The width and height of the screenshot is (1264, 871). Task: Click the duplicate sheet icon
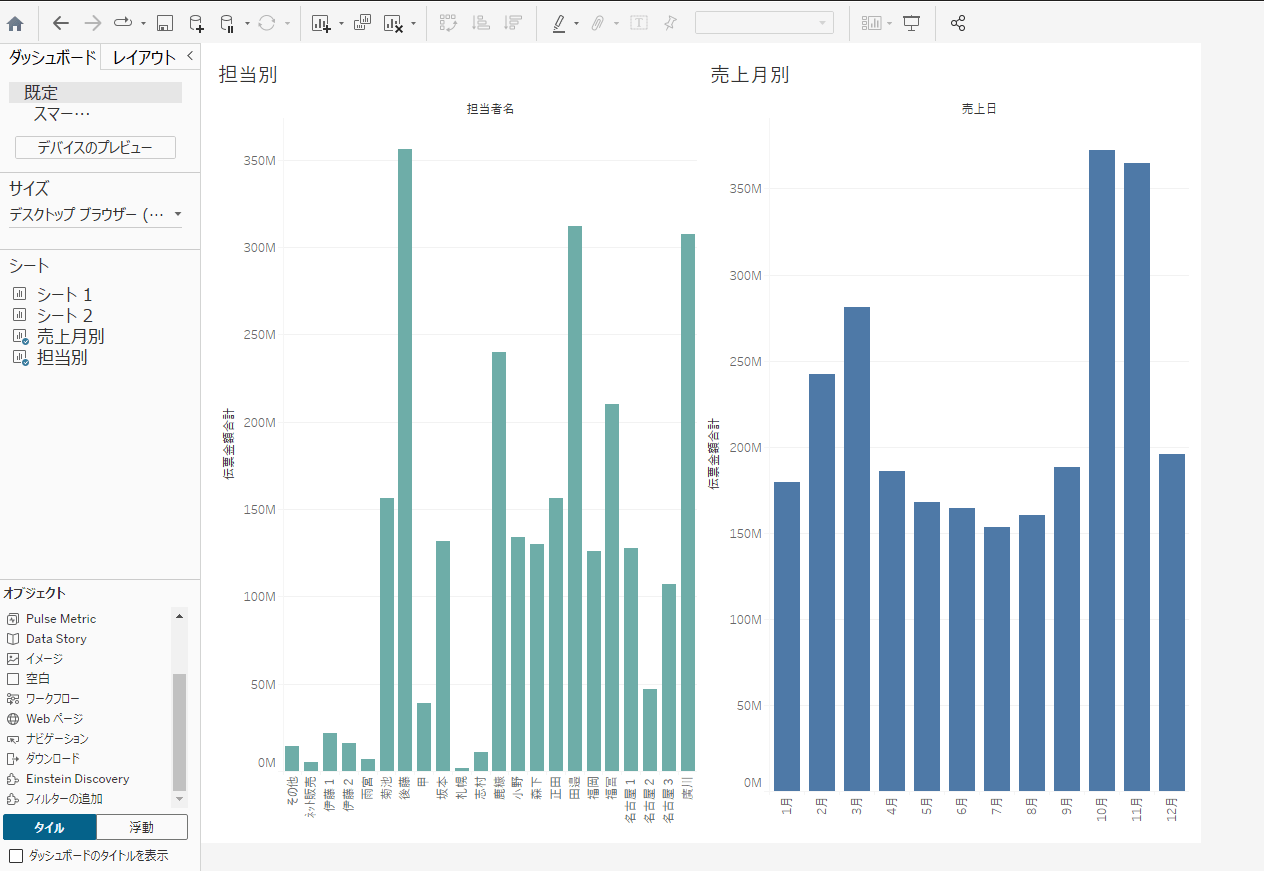pyautogui.click(x=362, y=23)
